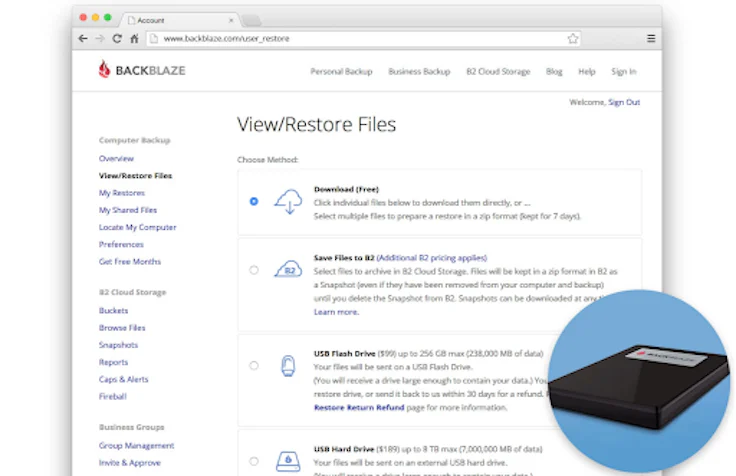Open Locate My Computer link

tap(138, 227)
